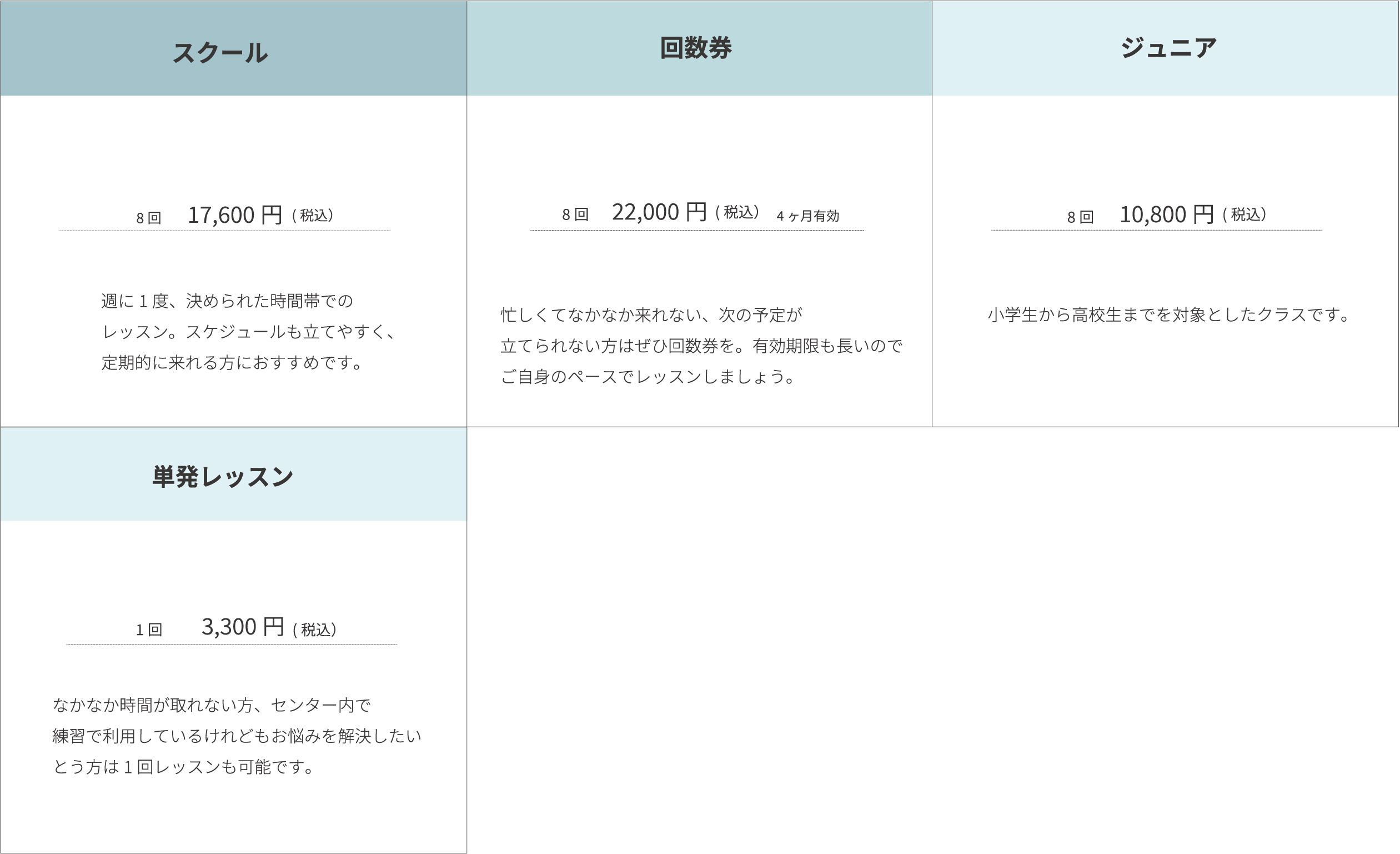1400x854 pixels.
Task: Click (税込) next to 3,300 円
Action: (x=315, y=630)
